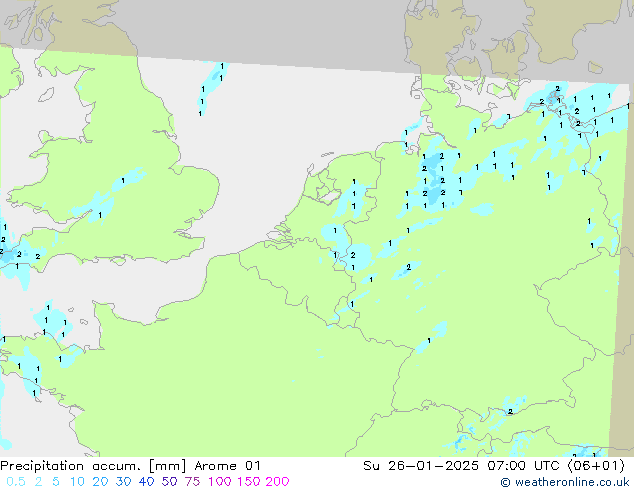
Task: Click the legend value 20
Action: [x=100, y=482]
